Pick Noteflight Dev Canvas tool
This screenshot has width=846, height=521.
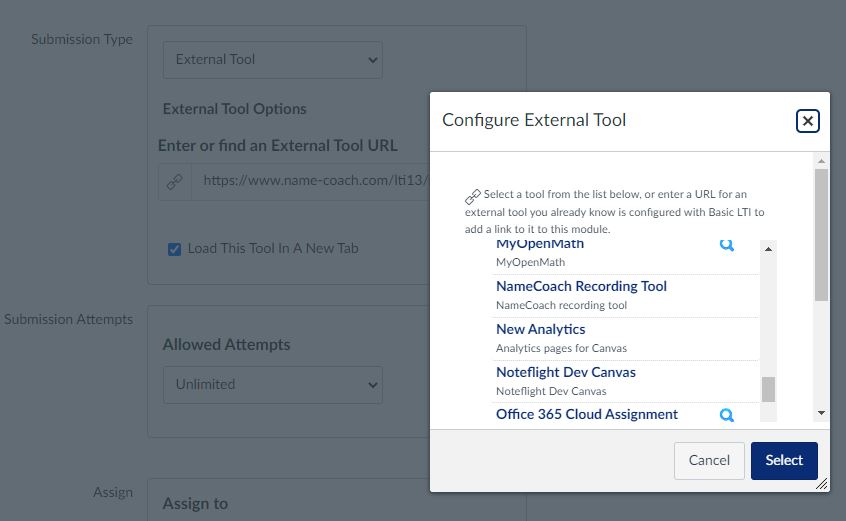coord(565,372)
